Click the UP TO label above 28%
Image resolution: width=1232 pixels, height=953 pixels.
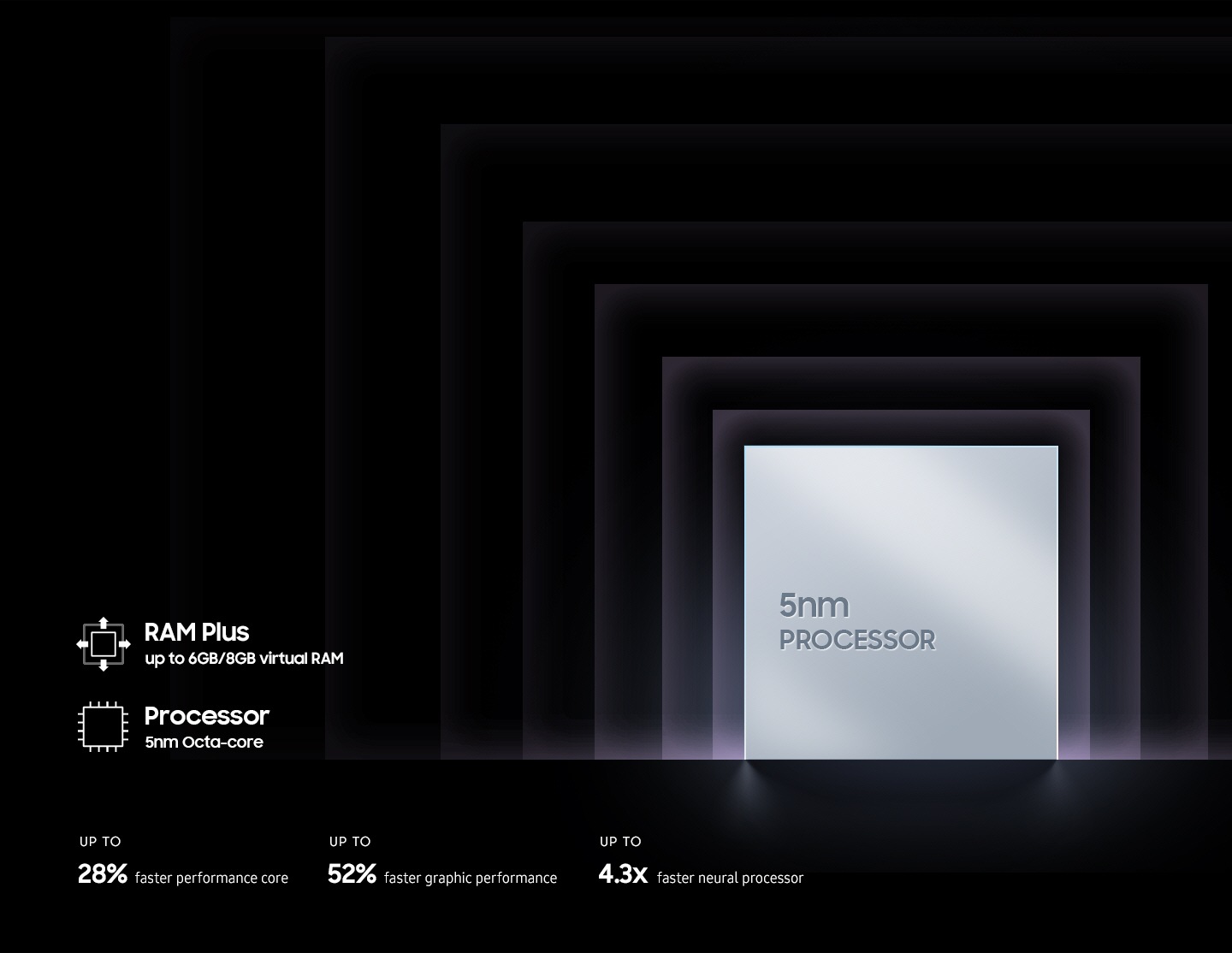coord(100,841)
